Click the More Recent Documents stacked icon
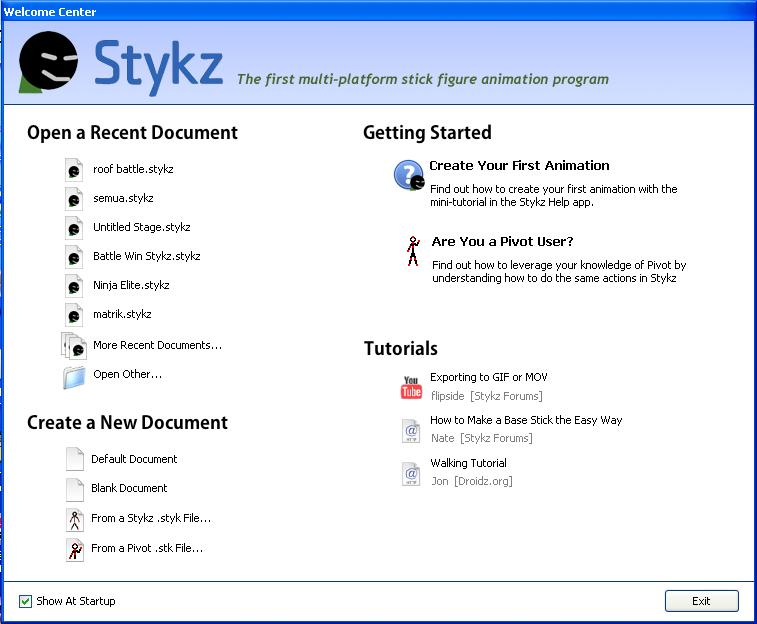 tap(74, 346)
